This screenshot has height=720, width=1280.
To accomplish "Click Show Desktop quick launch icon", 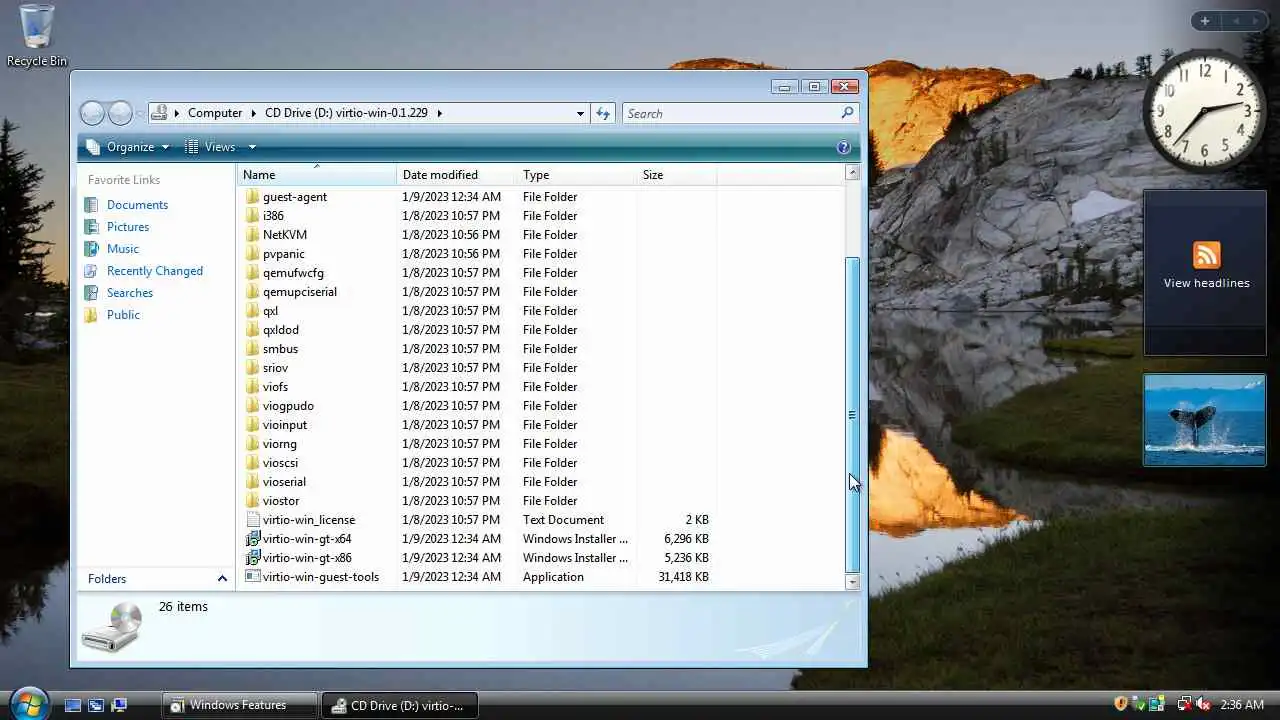I will tap(72, 705).
